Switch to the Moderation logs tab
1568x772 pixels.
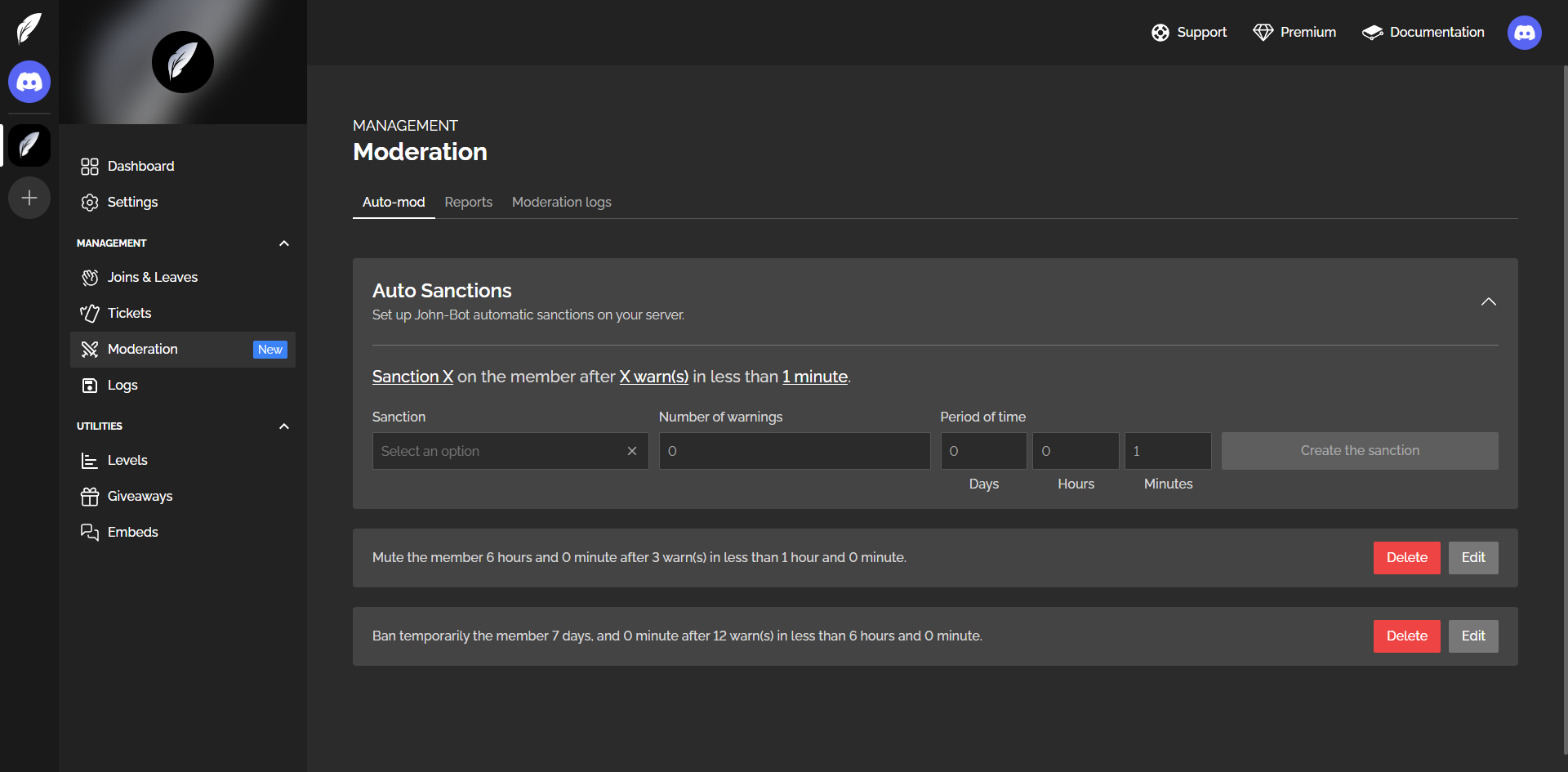(561, 202)
